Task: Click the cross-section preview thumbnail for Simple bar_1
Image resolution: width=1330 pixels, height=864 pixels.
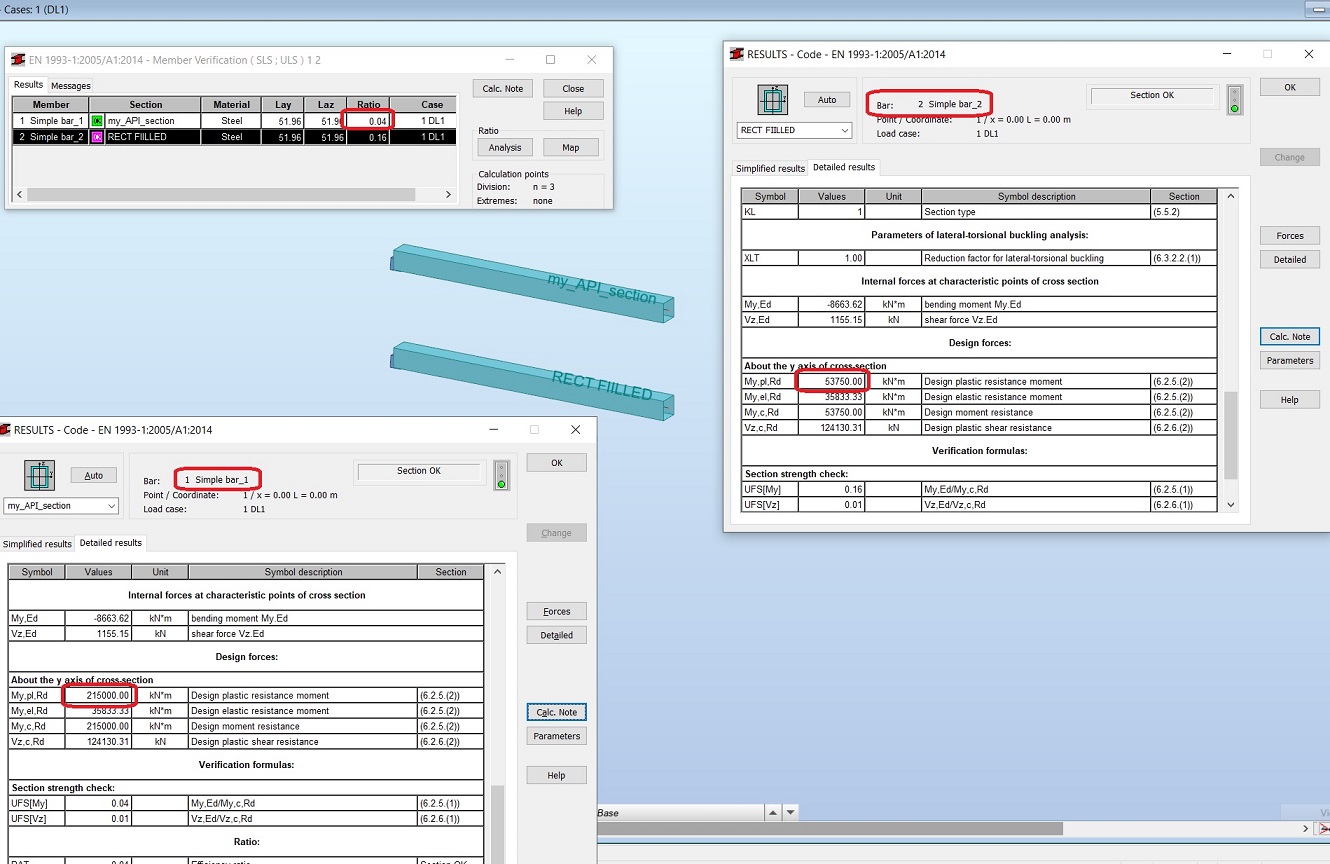Action: pyautogui.click(x=39, y=476)
